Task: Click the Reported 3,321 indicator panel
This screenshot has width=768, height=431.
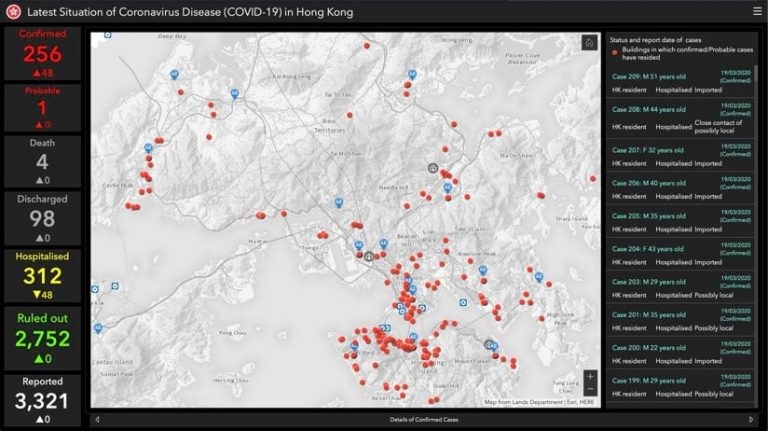Action: [42, 399]
